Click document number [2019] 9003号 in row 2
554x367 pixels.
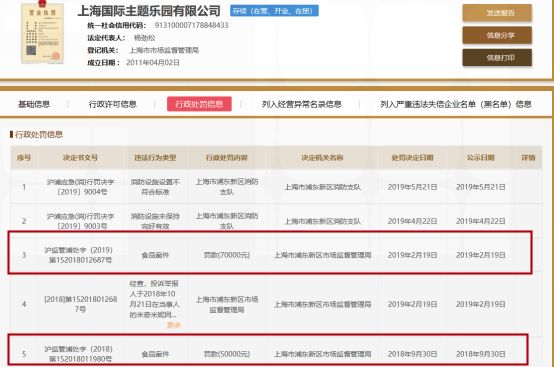click(x=81, y=226)
